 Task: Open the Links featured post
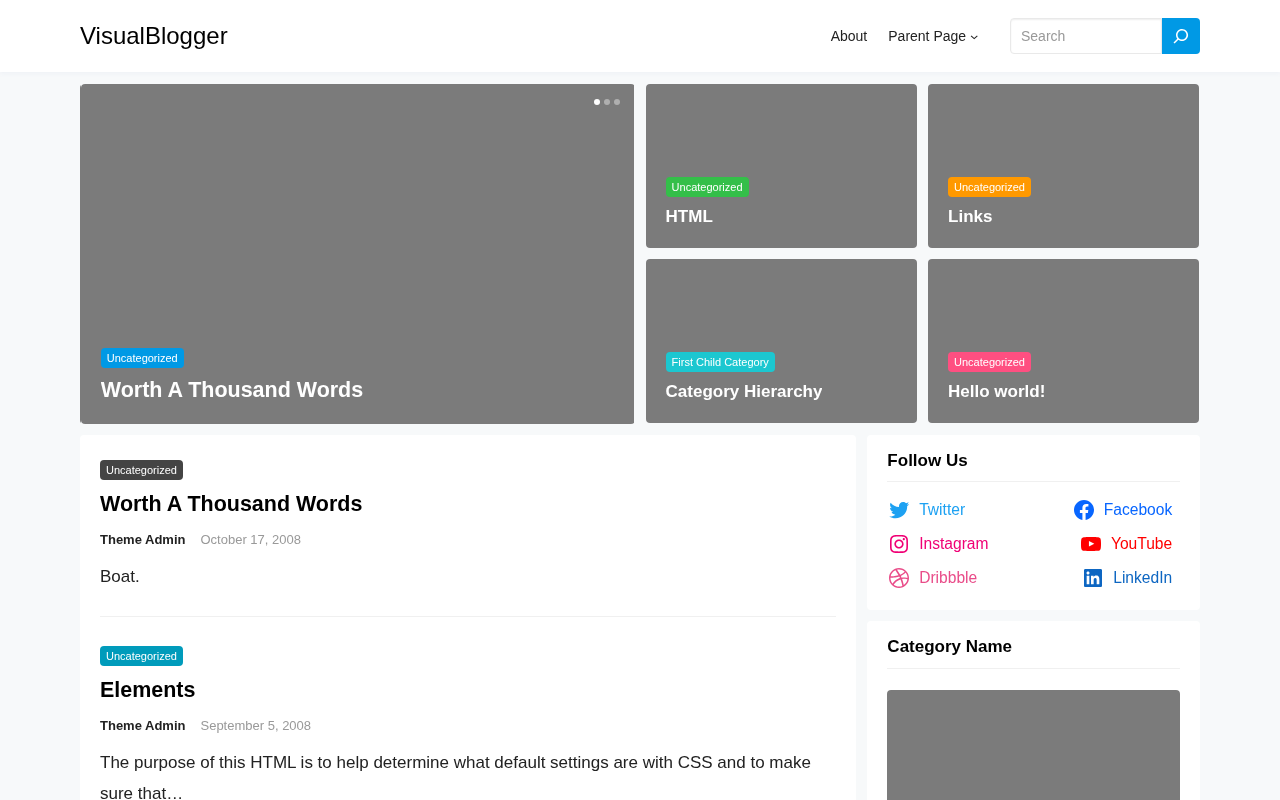tap(970, 217)
